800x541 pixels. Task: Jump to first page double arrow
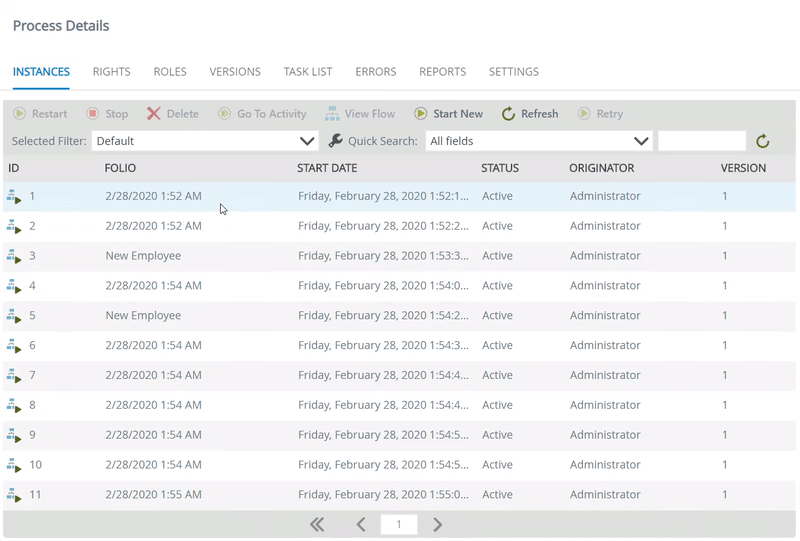(317, 525)
